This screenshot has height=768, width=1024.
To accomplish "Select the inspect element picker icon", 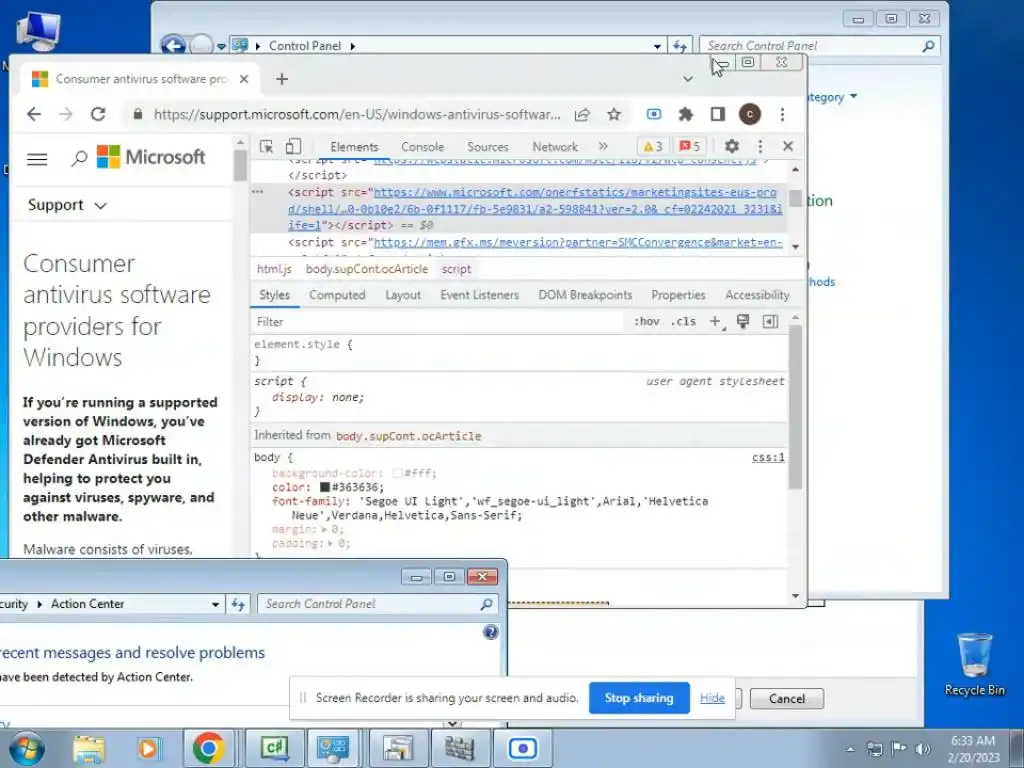I will click(x=266, y=146).
